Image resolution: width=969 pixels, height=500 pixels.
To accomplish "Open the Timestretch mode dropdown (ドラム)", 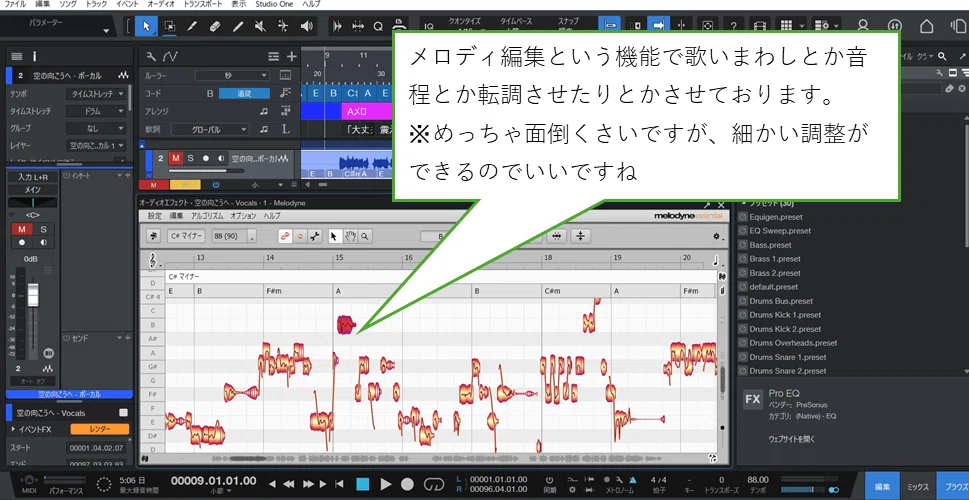I will (x=96, y=111).
